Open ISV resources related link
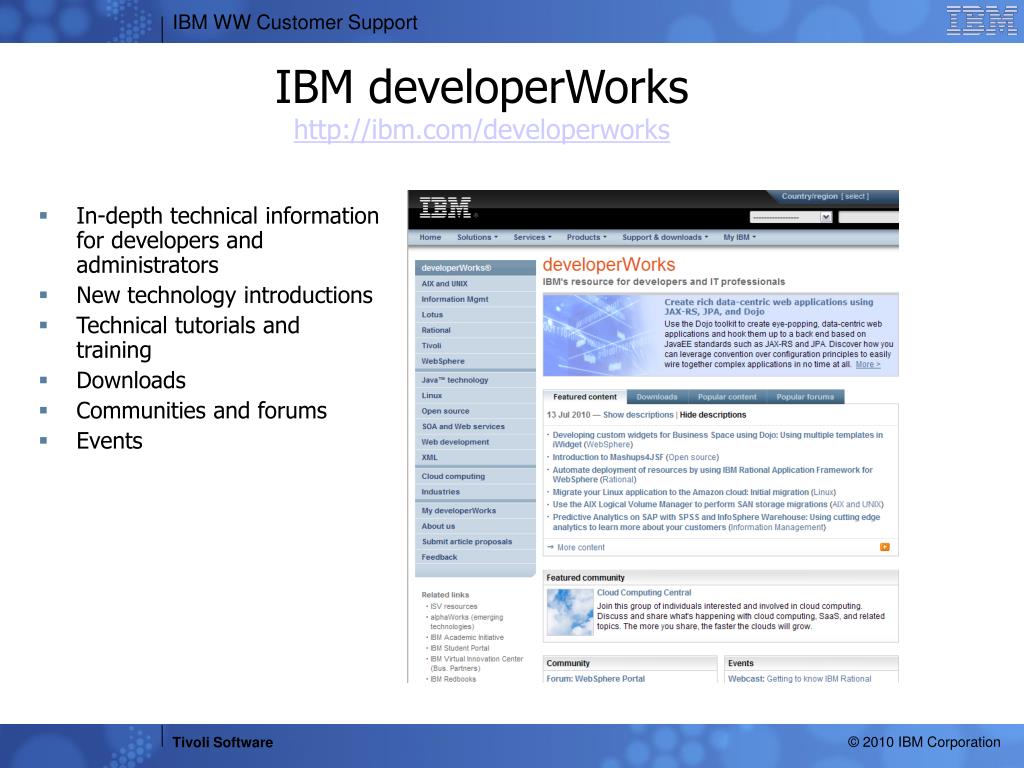The image size is (1024, 768). [x=454, y=607]
